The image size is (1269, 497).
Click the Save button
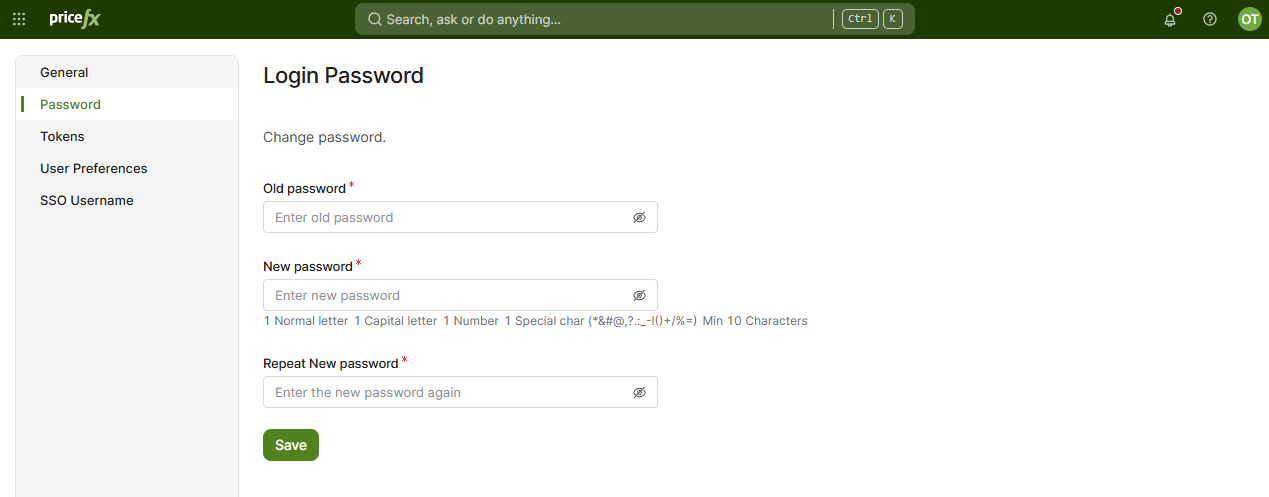tap(291, 445)
